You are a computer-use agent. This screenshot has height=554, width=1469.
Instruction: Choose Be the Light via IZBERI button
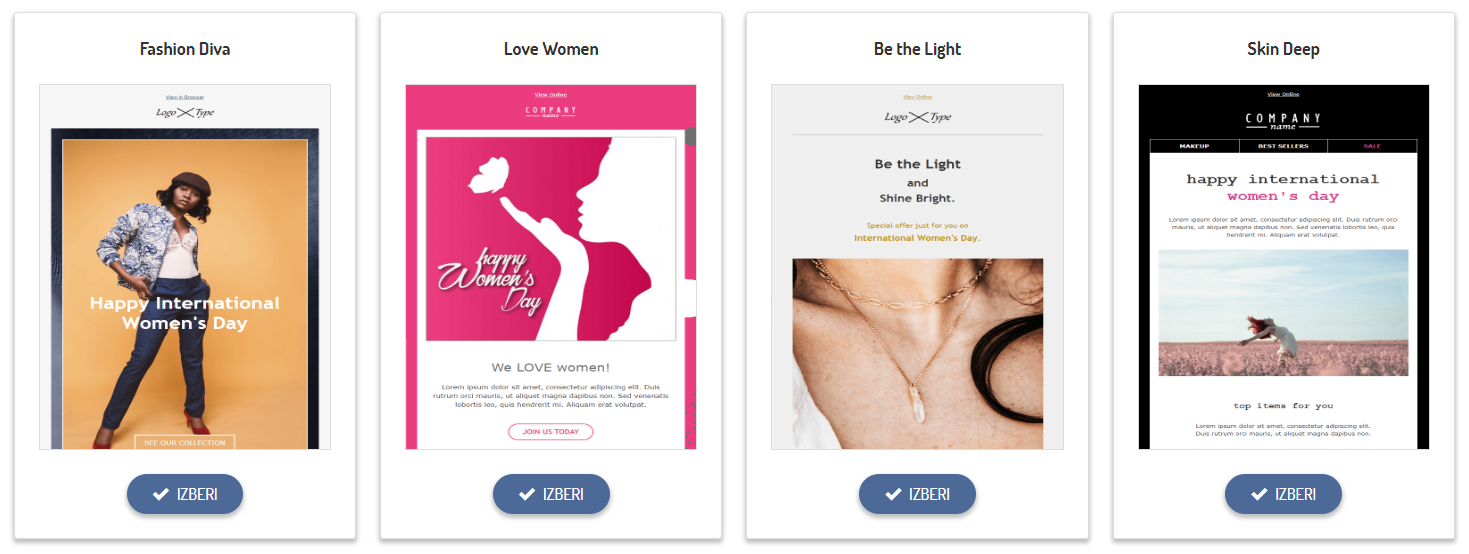[917, 494]
